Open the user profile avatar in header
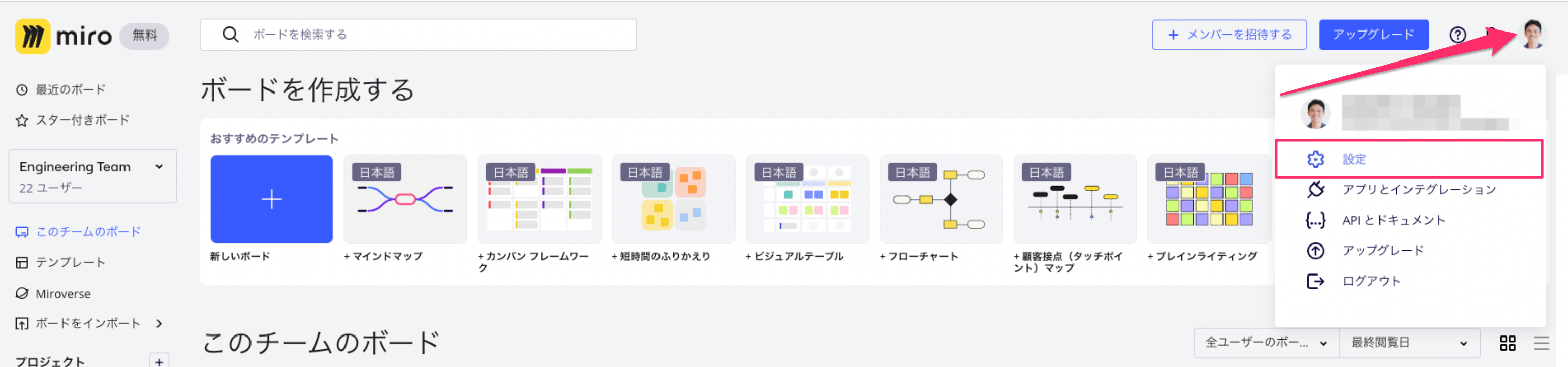Screen dimensions: 1568x367 tap(1532, 34)
